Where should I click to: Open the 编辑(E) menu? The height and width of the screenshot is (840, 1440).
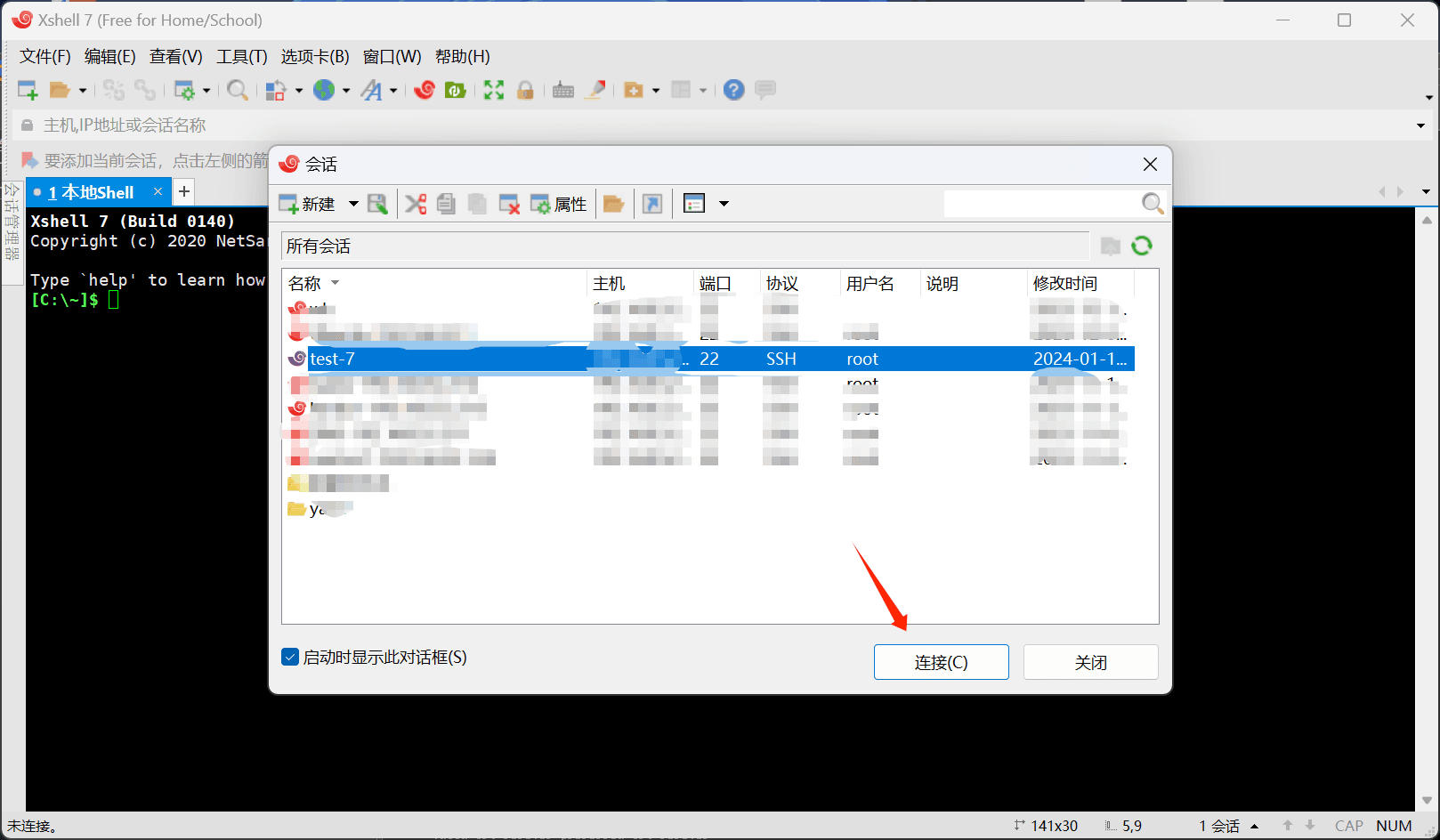click(x=110, y=57)
